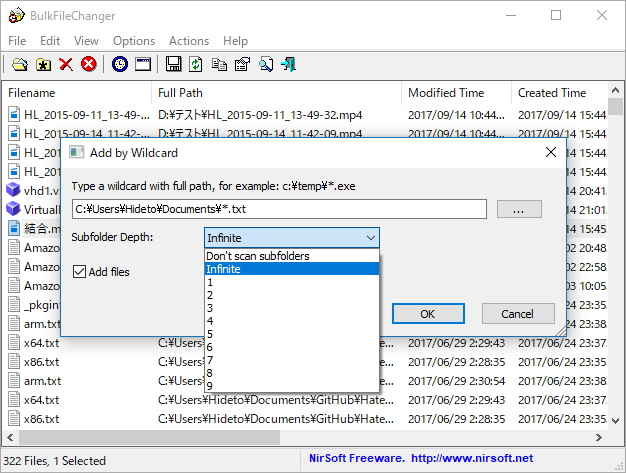Image resolution: width=626 pixels, height=473 pixels.
Task: Sort by the Filename column header
Action: tap(77, 93)
